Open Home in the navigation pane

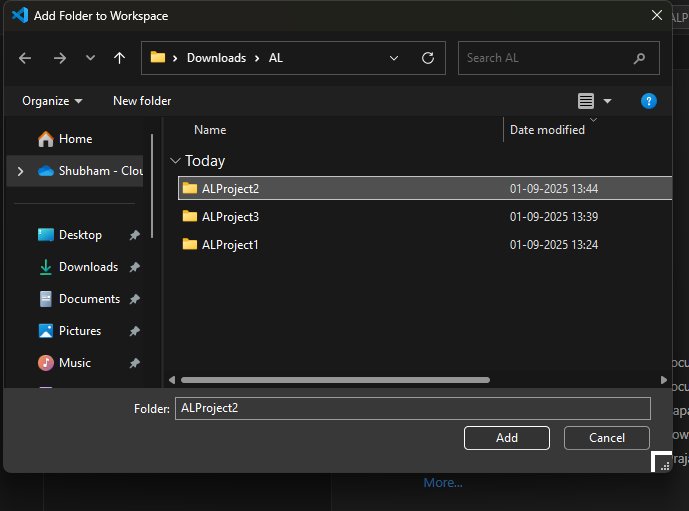[75, 139]
